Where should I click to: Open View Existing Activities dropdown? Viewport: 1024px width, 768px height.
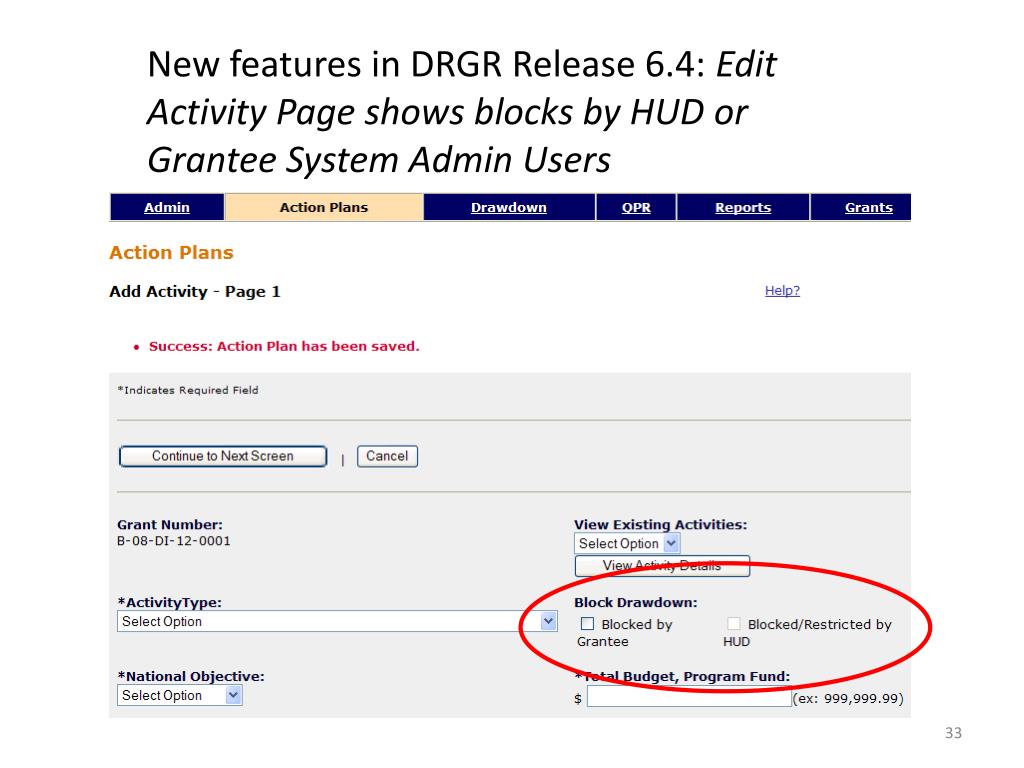(x=628, y=543)
